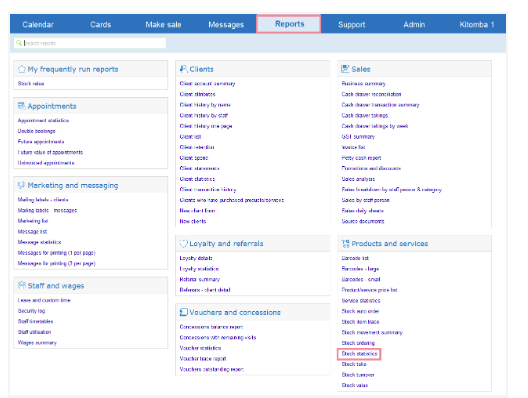Viewport: 528px width, 398px height.
Task: Open the Reports tab
Action: point(289,24)
